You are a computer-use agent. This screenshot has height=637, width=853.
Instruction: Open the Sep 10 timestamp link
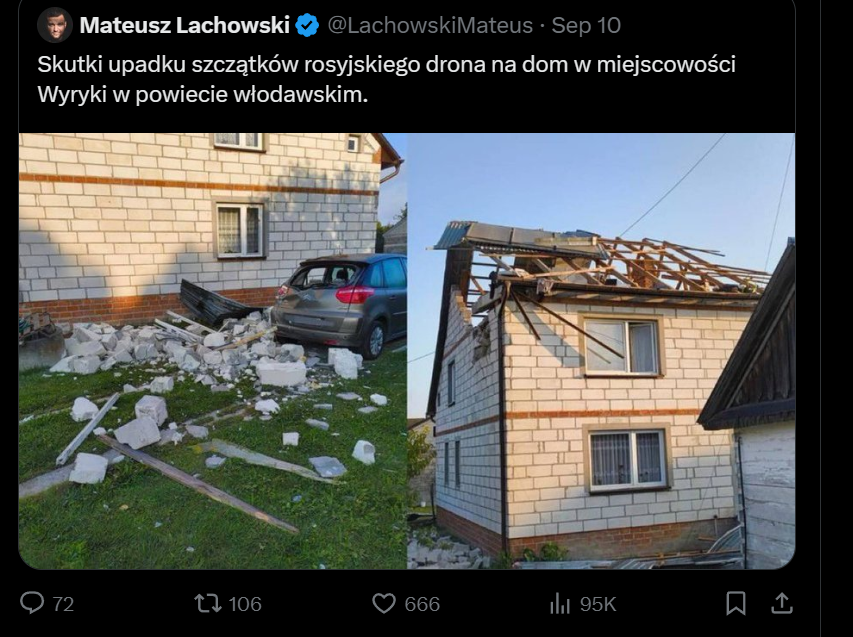pos(586,25)
